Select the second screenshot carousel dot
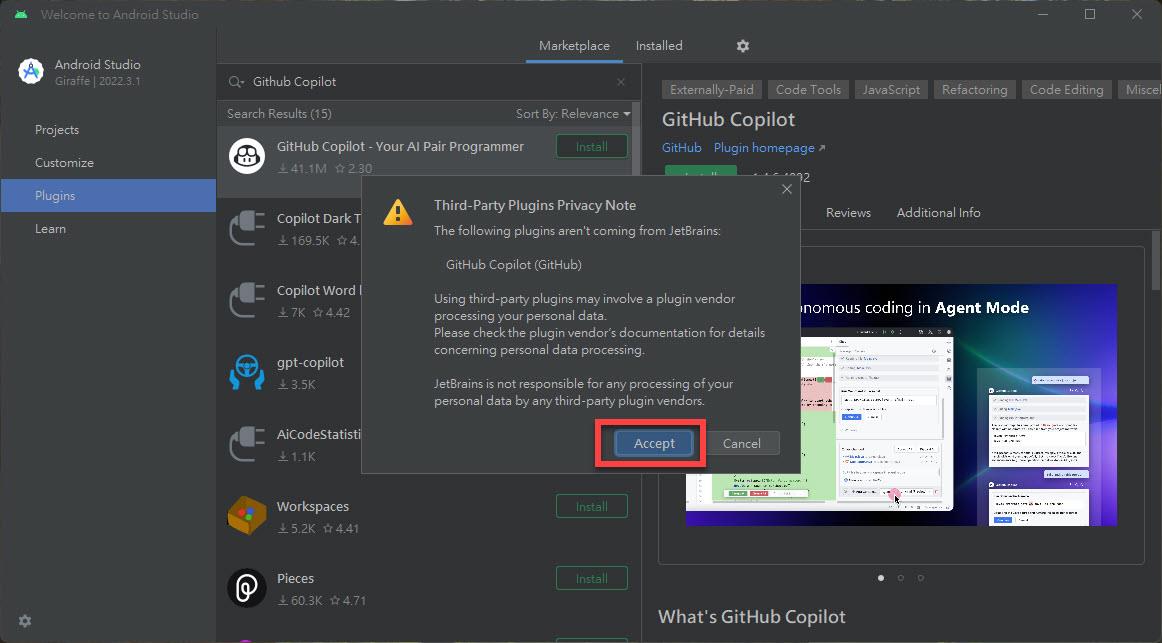This screenshot has width=1162, height=643. pyautogui.click(x=901, y=577)
